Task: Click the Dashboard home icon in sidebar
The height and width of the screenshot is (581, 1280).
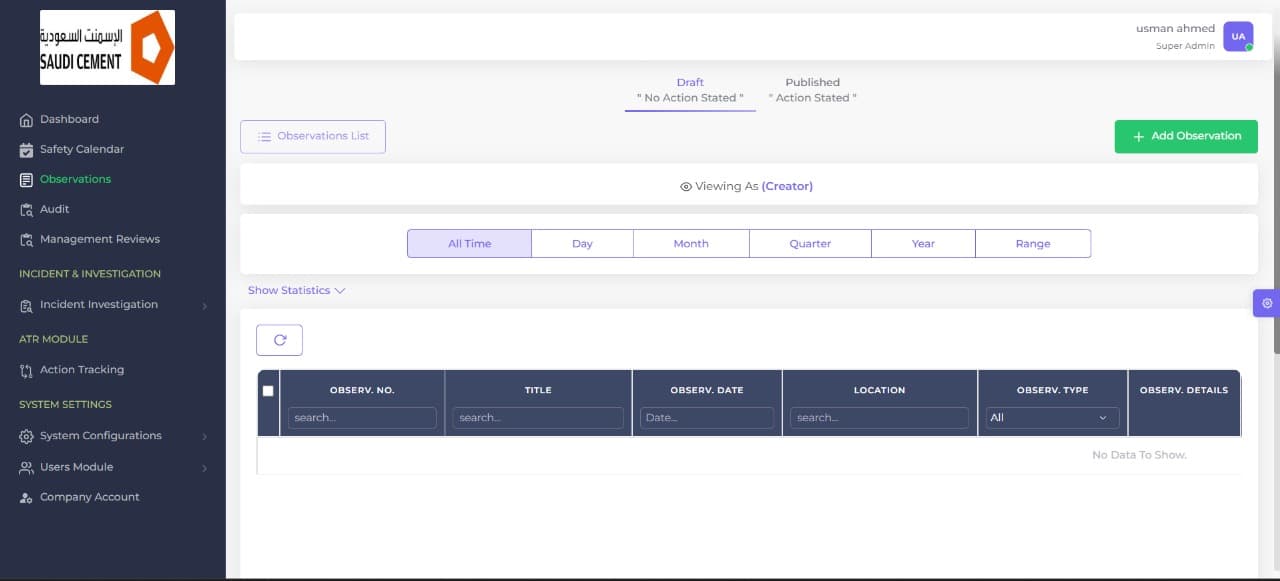Action: coord(27,120)
